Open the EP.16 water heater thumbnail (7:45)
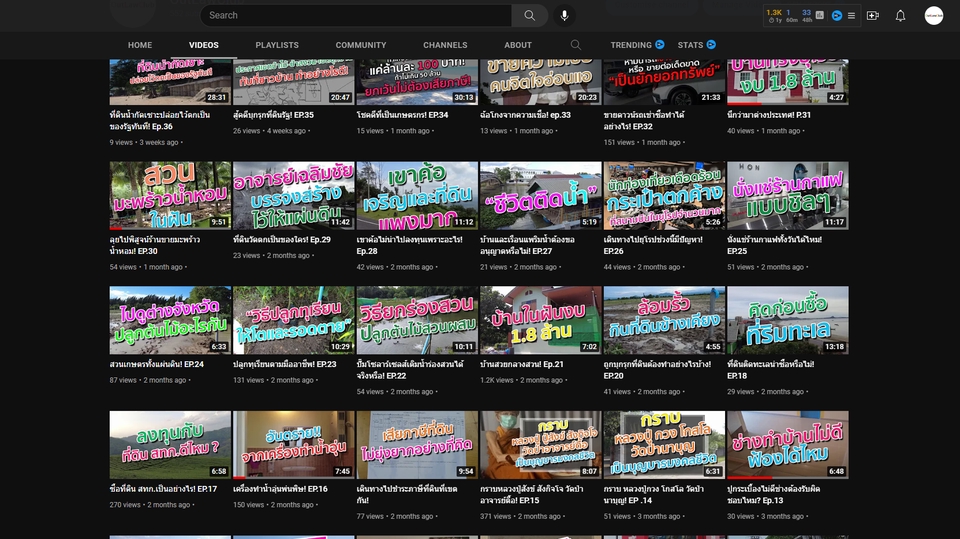The image size is (960, 539). 294,445
